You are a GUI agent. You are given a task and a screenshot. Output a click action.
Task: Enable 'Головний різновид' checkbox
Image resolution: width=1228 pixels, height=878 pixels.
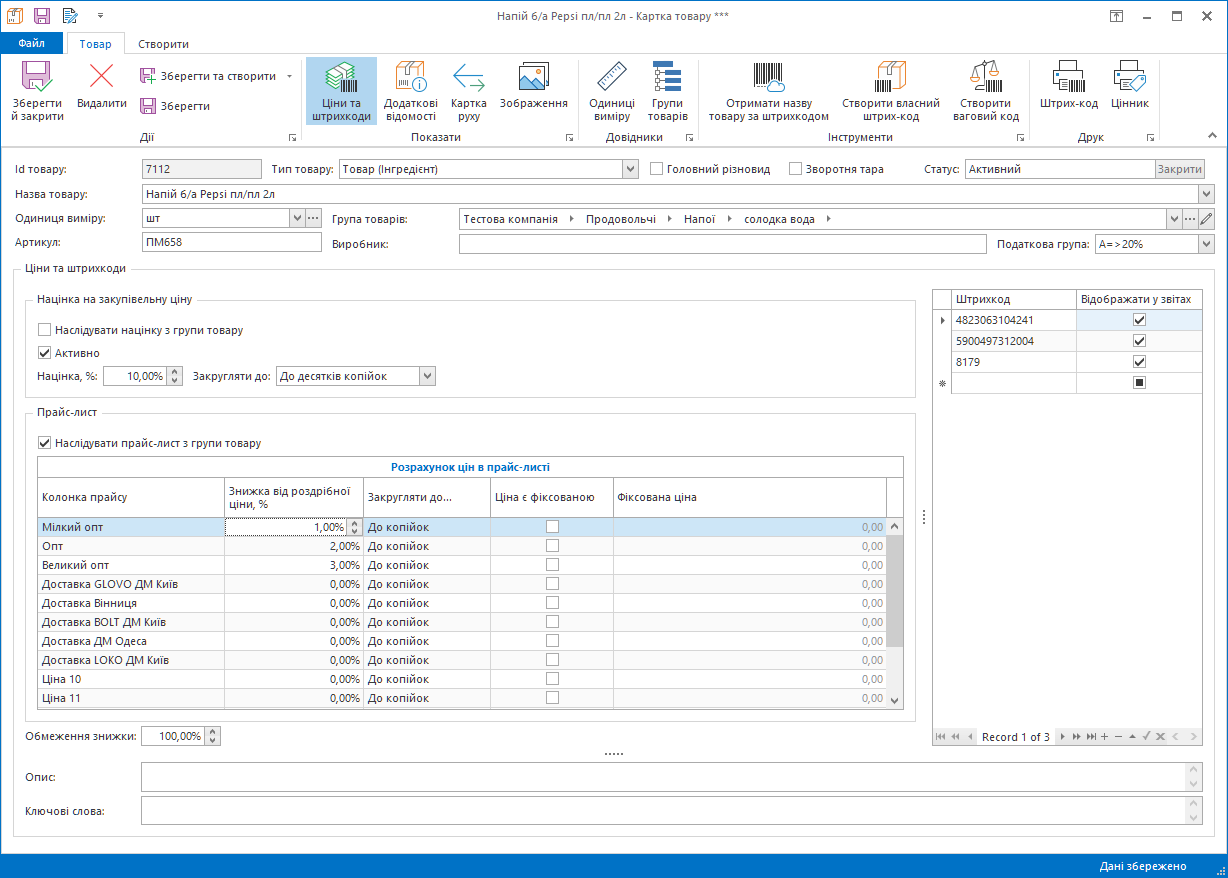click(x=657, y=169)
